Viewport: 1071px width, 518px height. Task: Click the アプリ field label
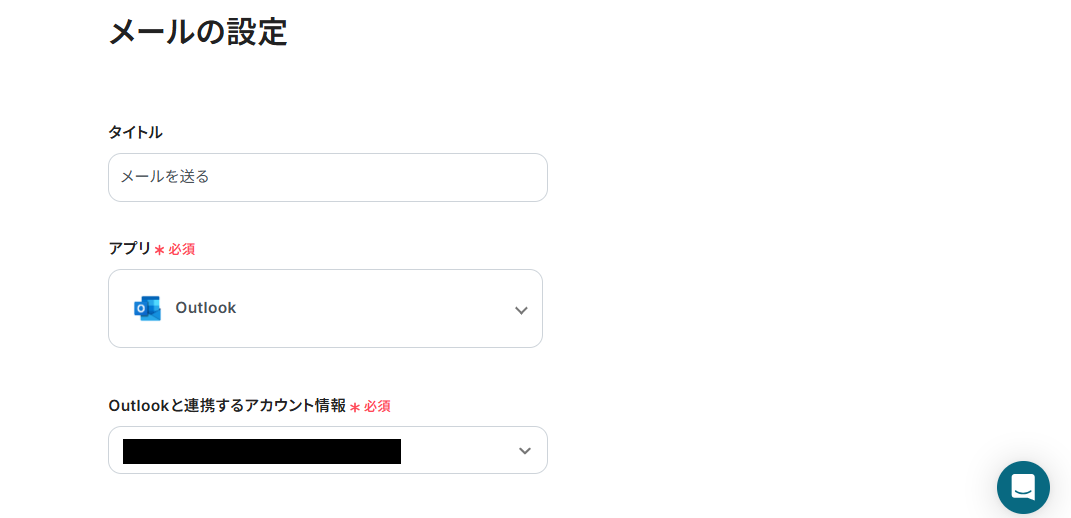point(129,248)
